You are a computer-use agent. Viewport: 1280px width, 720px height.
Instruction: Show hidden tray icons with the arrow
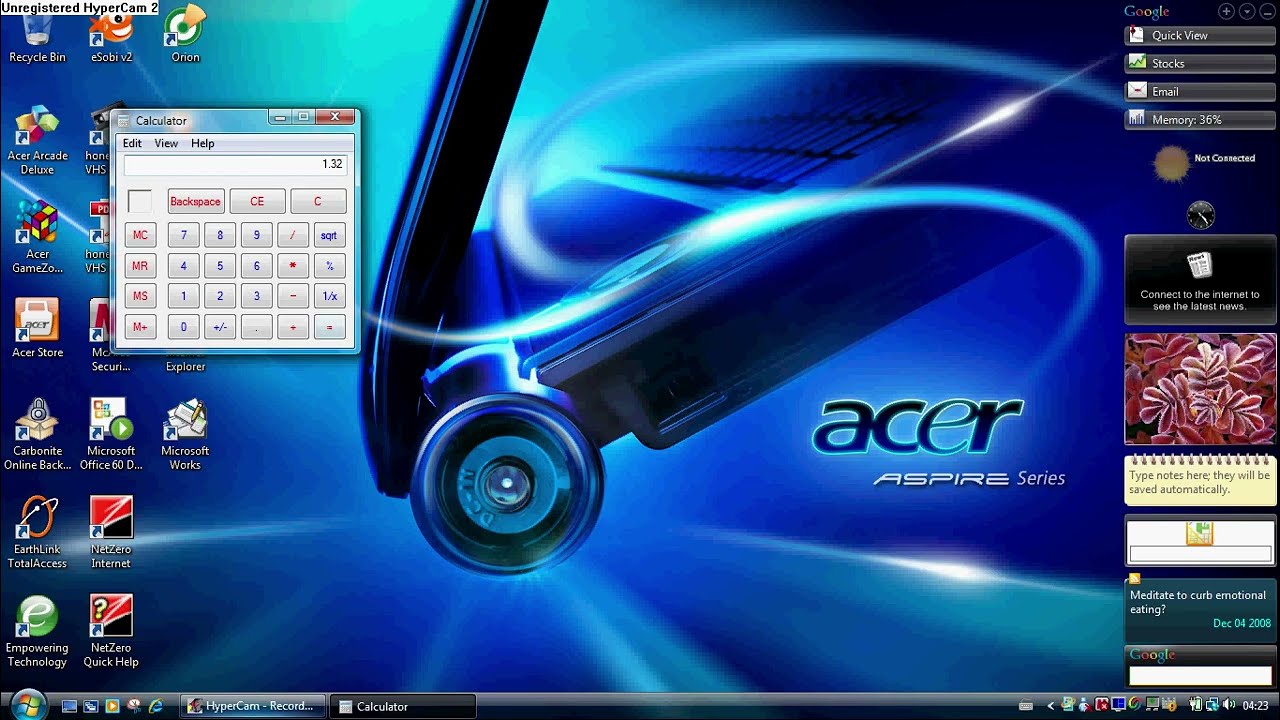(x=1051, y=706)
